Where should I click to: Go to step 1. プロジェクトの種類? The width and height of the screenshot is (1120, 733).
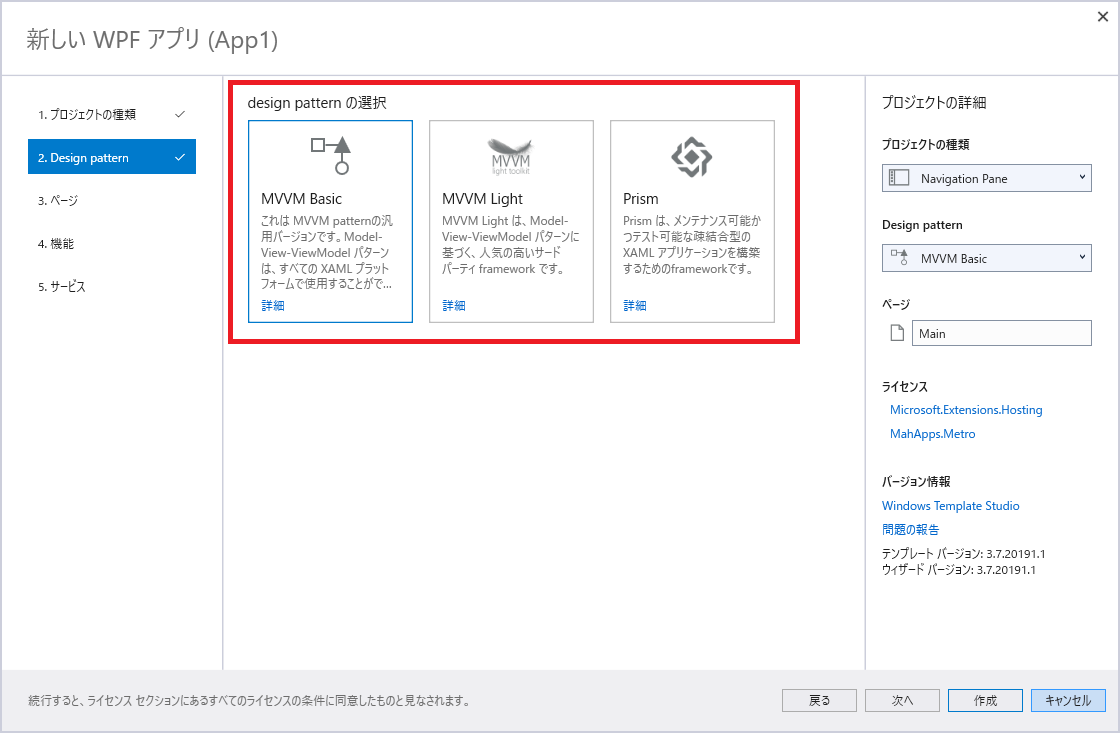pos(112,114)
